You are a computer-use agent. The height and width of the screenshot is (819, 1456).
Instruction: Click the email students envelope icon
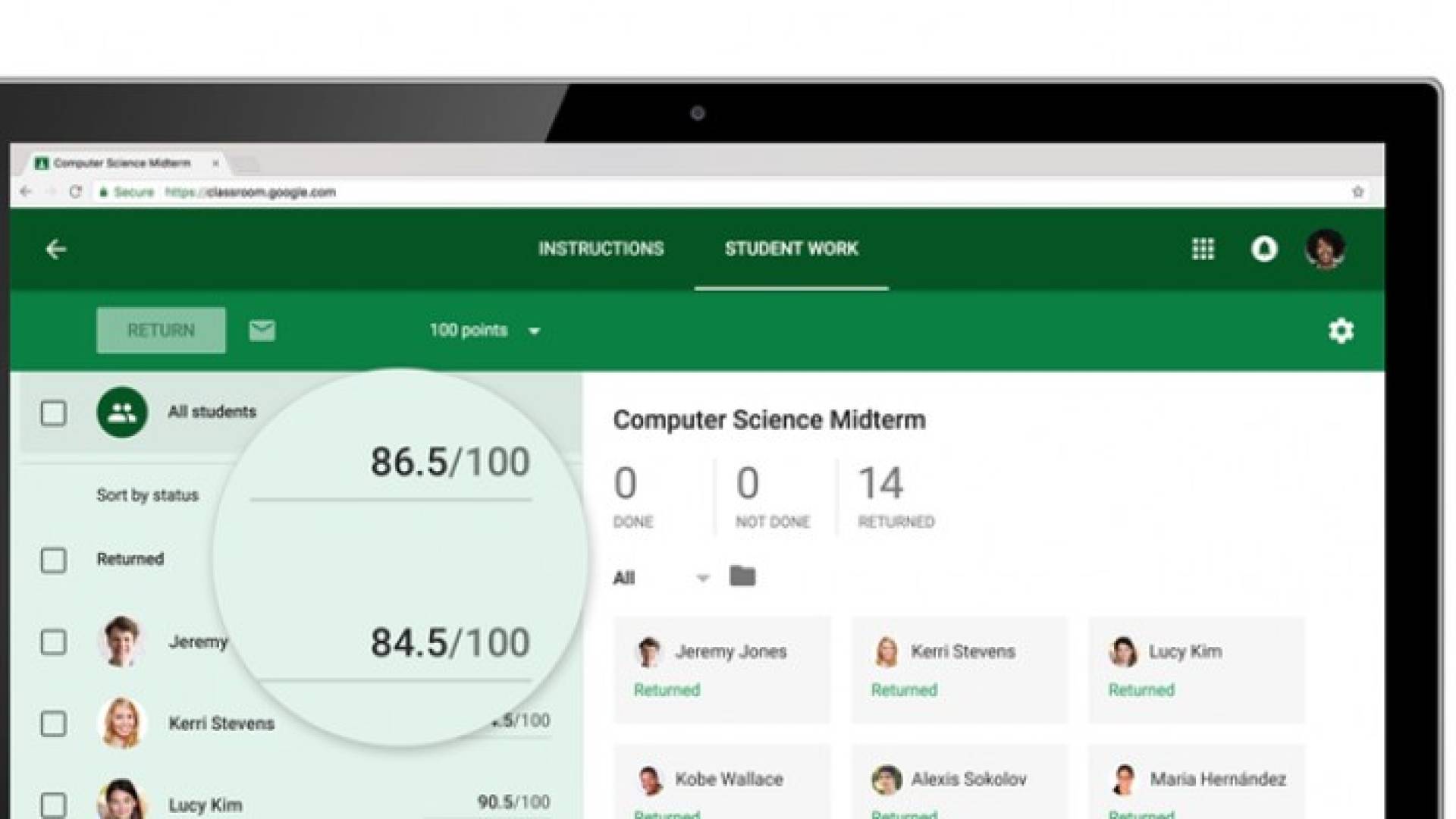pos(262,331)
